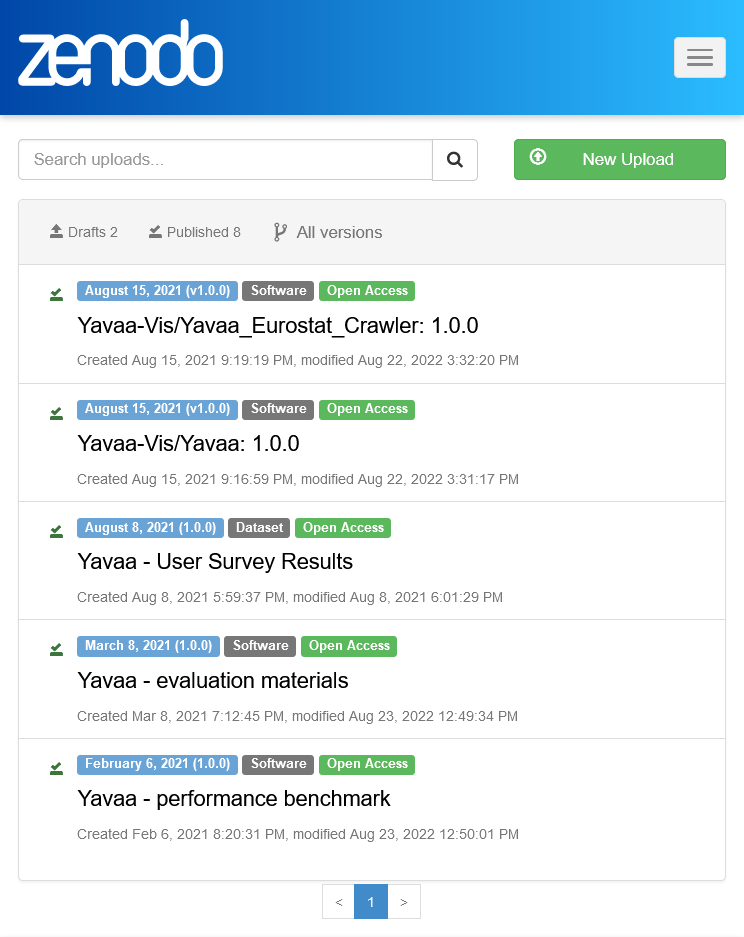Click the Dataset badge on Survey Results
The image size is (744, 937).
pyautogui.click(x=259, y=528)
